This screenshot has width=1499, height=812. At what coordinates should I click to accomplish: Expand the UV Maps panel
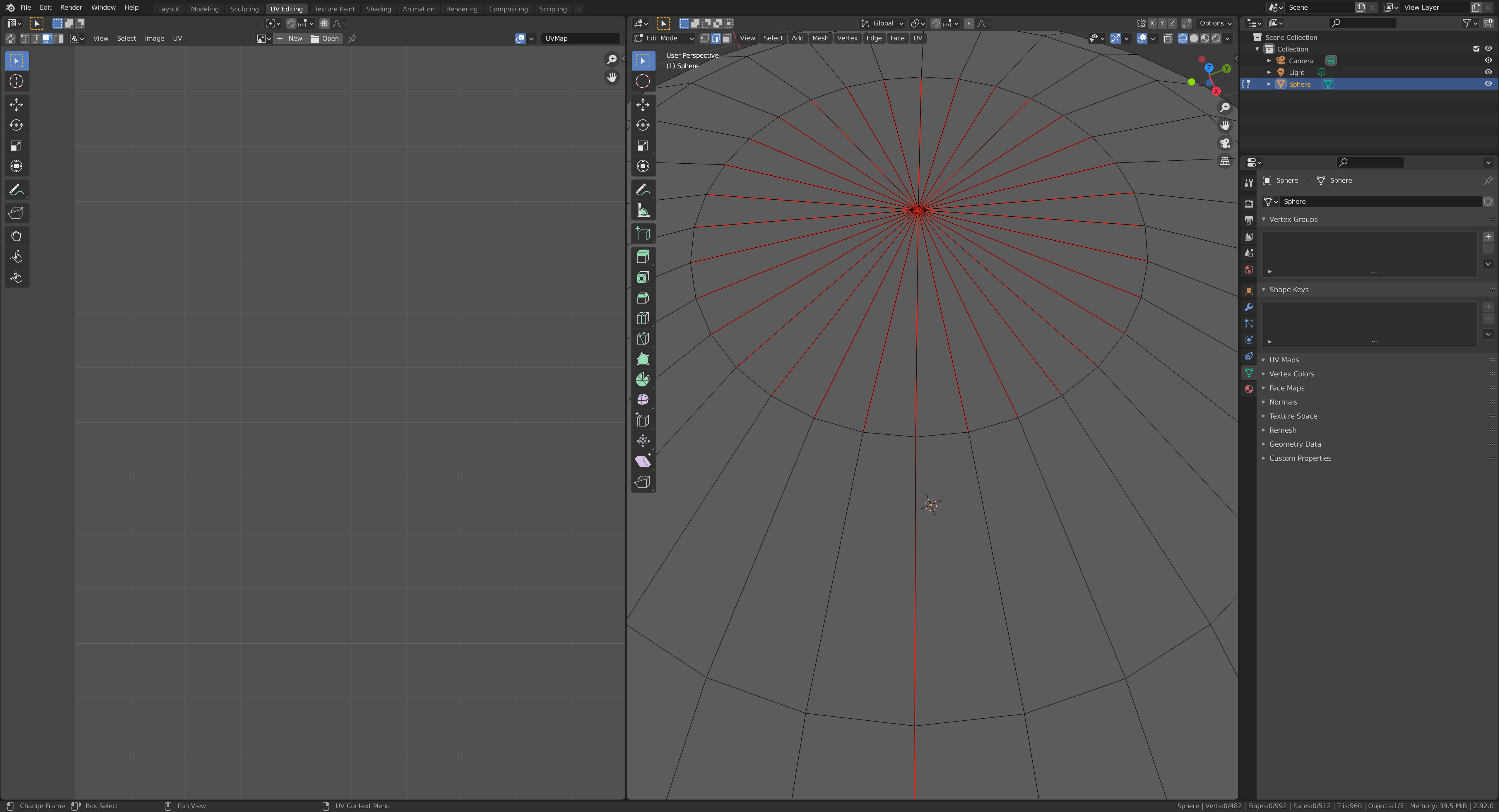click(1284, 360)
